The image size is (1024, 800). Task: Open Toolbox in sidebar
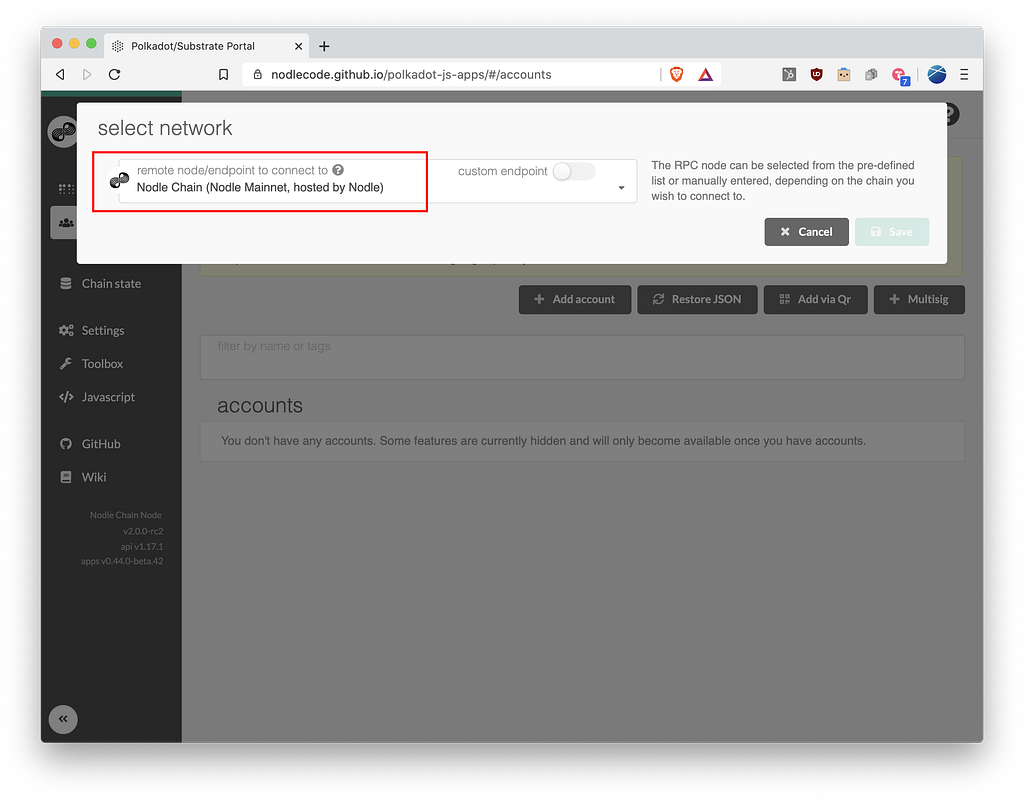pyautogui.click(x=91, y=364)
